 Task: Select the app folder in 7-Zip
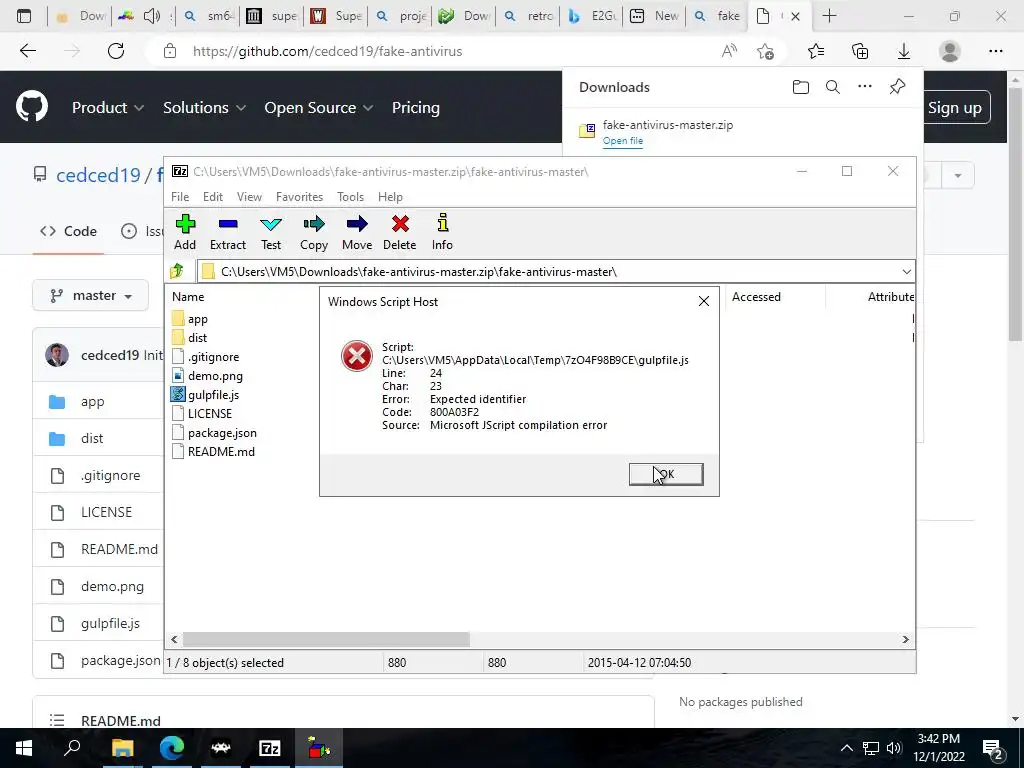click(x=190, y=319)
